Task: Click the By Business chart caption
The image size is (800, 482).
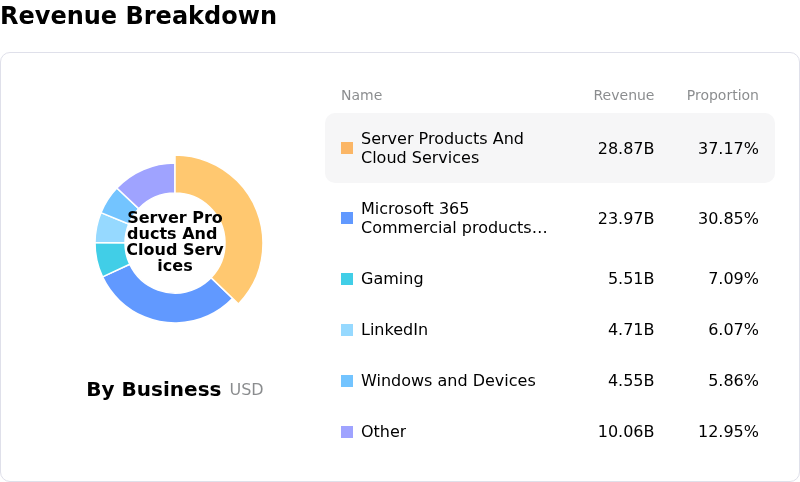Action: pos(154,390)
